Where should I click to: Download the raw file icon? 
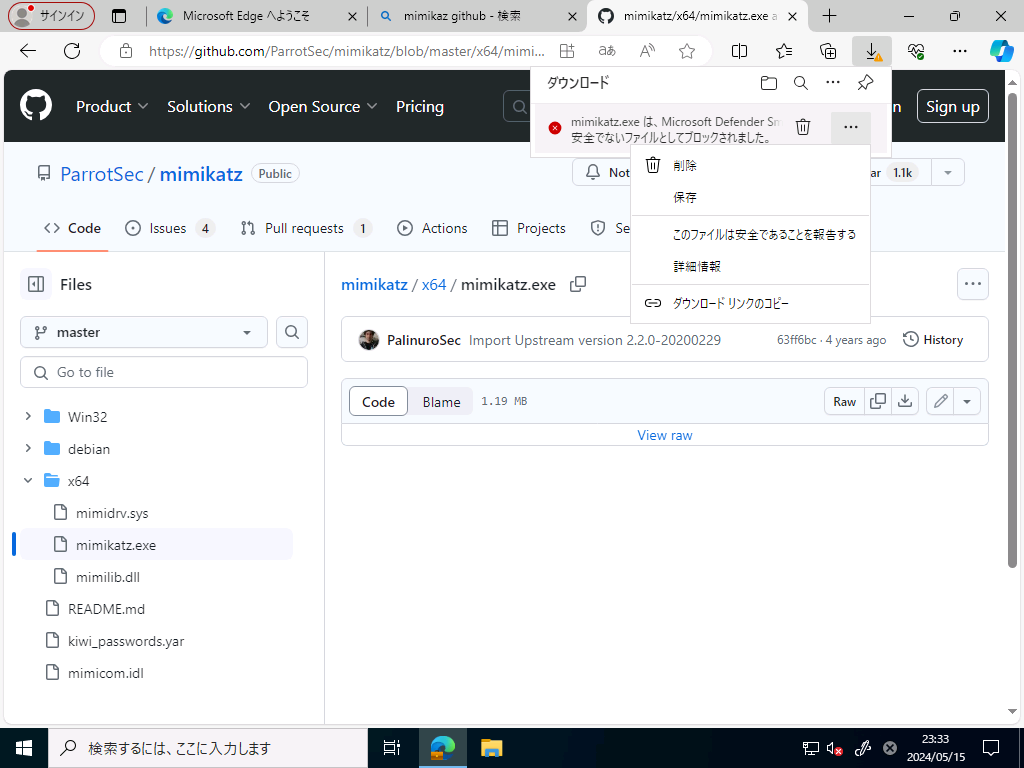point(905,402)
